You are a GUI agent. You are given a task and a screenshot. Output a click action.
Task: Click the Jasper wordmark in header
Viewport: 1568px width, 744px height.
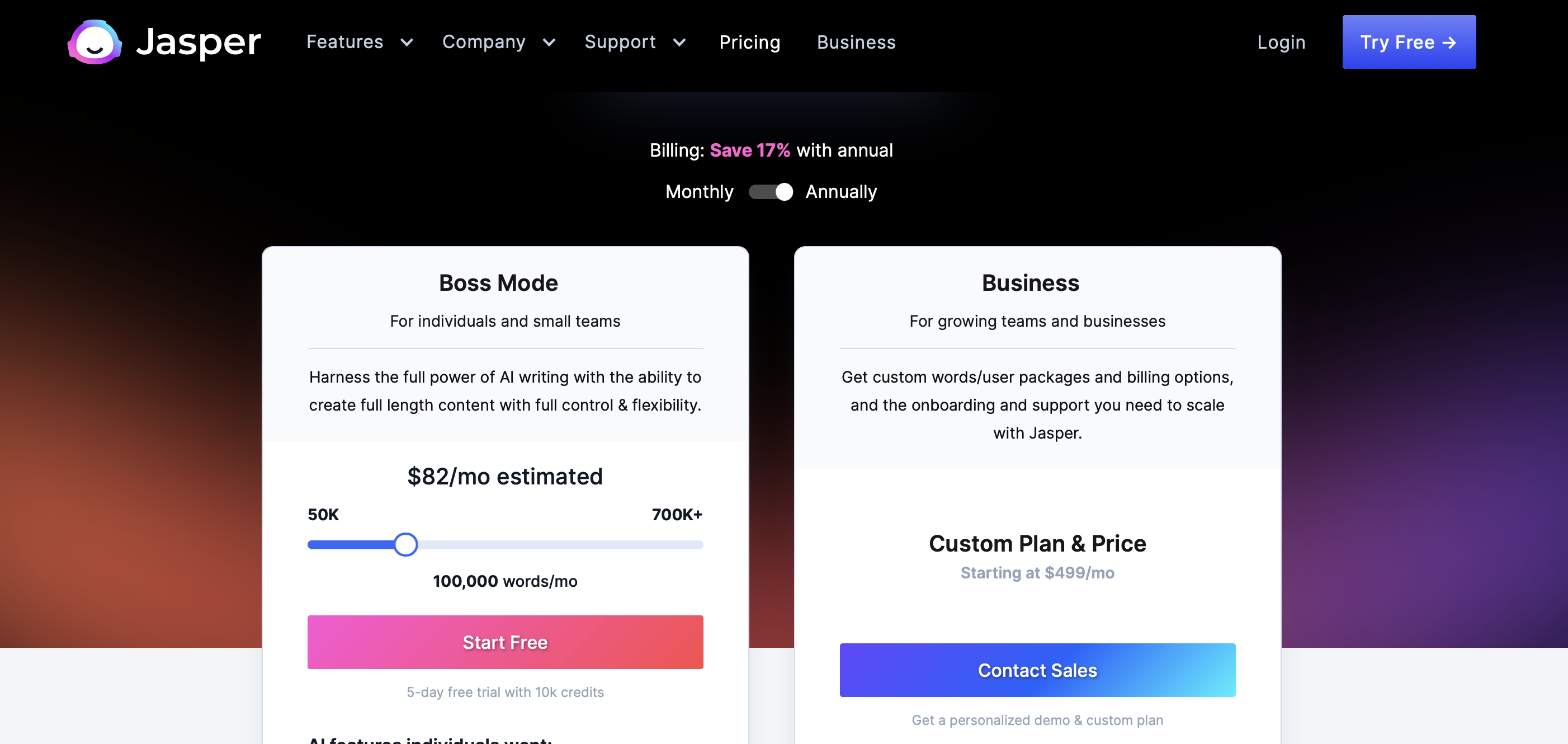(199, 42)
